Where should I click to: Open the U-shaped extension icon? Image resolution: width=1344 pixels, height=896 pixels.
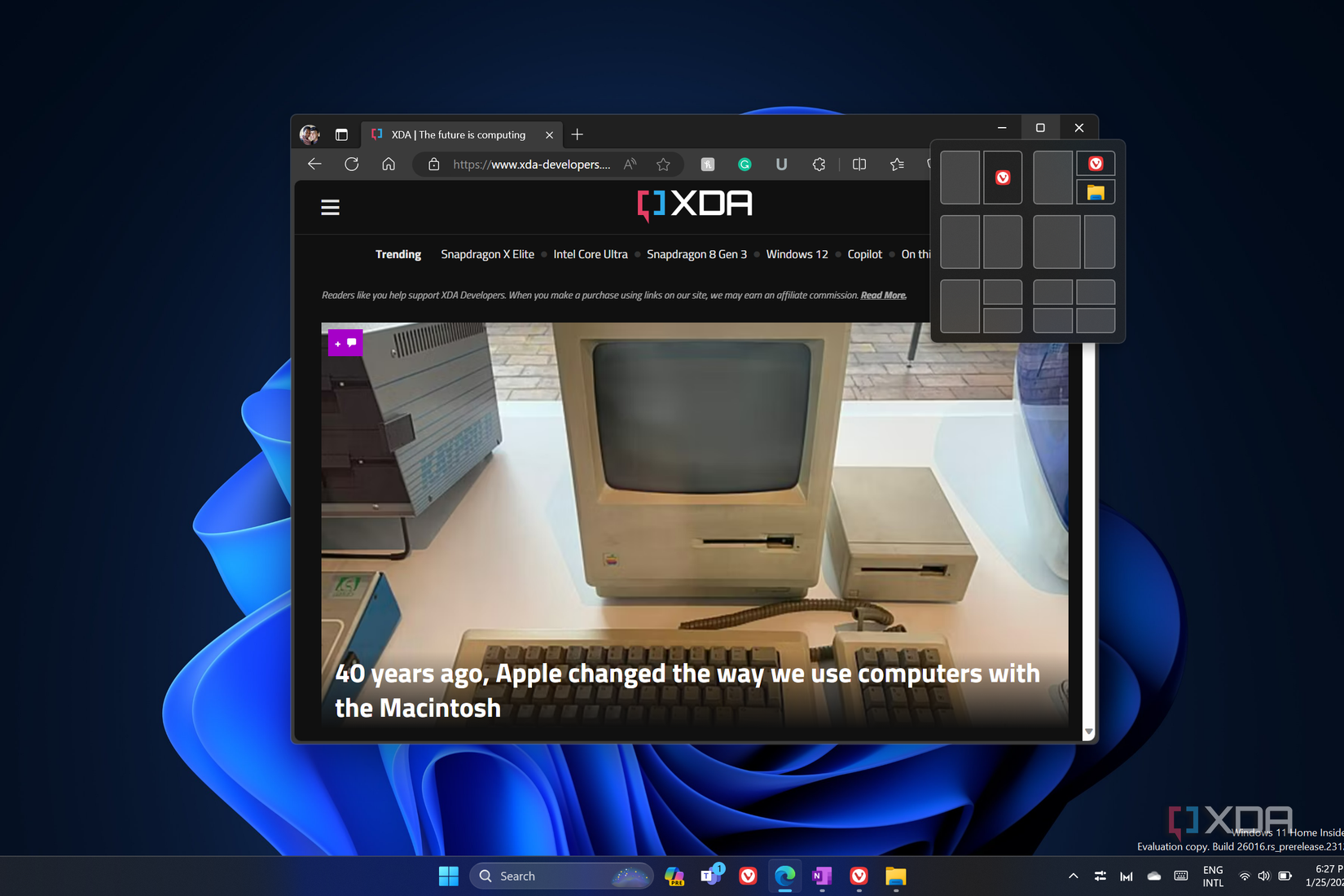click(781, 164)
